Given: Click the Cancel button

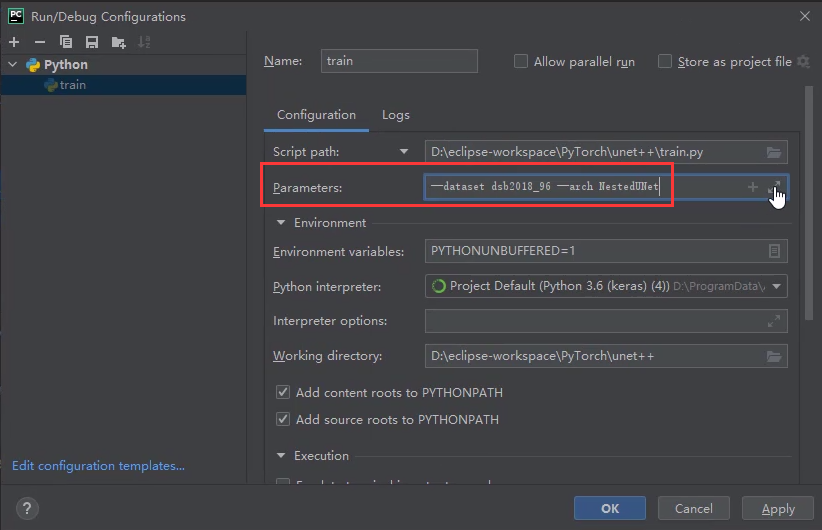Looking at the screenshot, I should [694, 508].
